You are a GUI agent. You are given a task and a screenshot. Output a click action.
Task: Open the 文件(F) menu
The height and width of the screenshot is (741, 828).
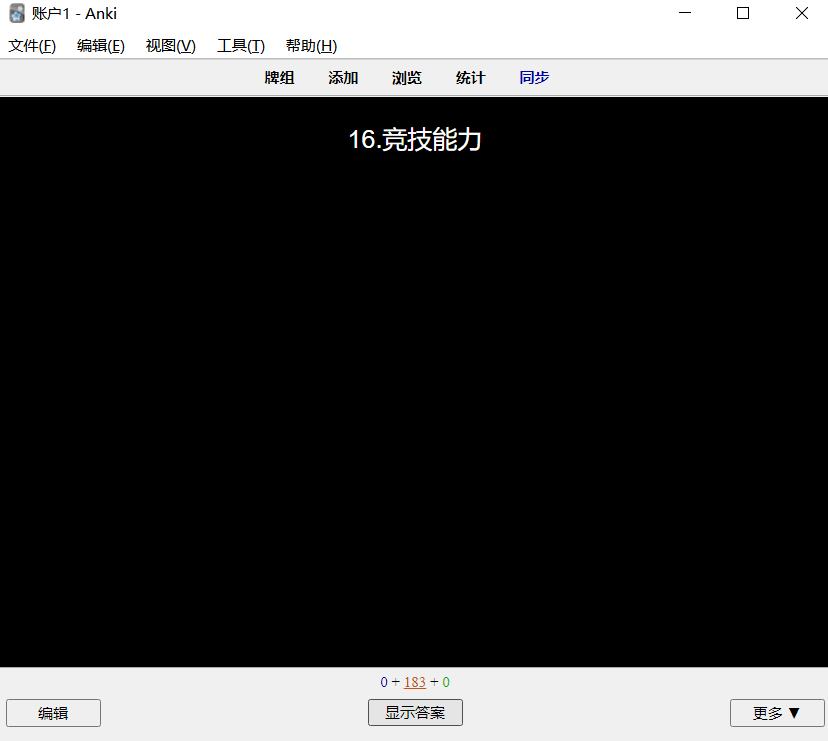click(32, 46)
